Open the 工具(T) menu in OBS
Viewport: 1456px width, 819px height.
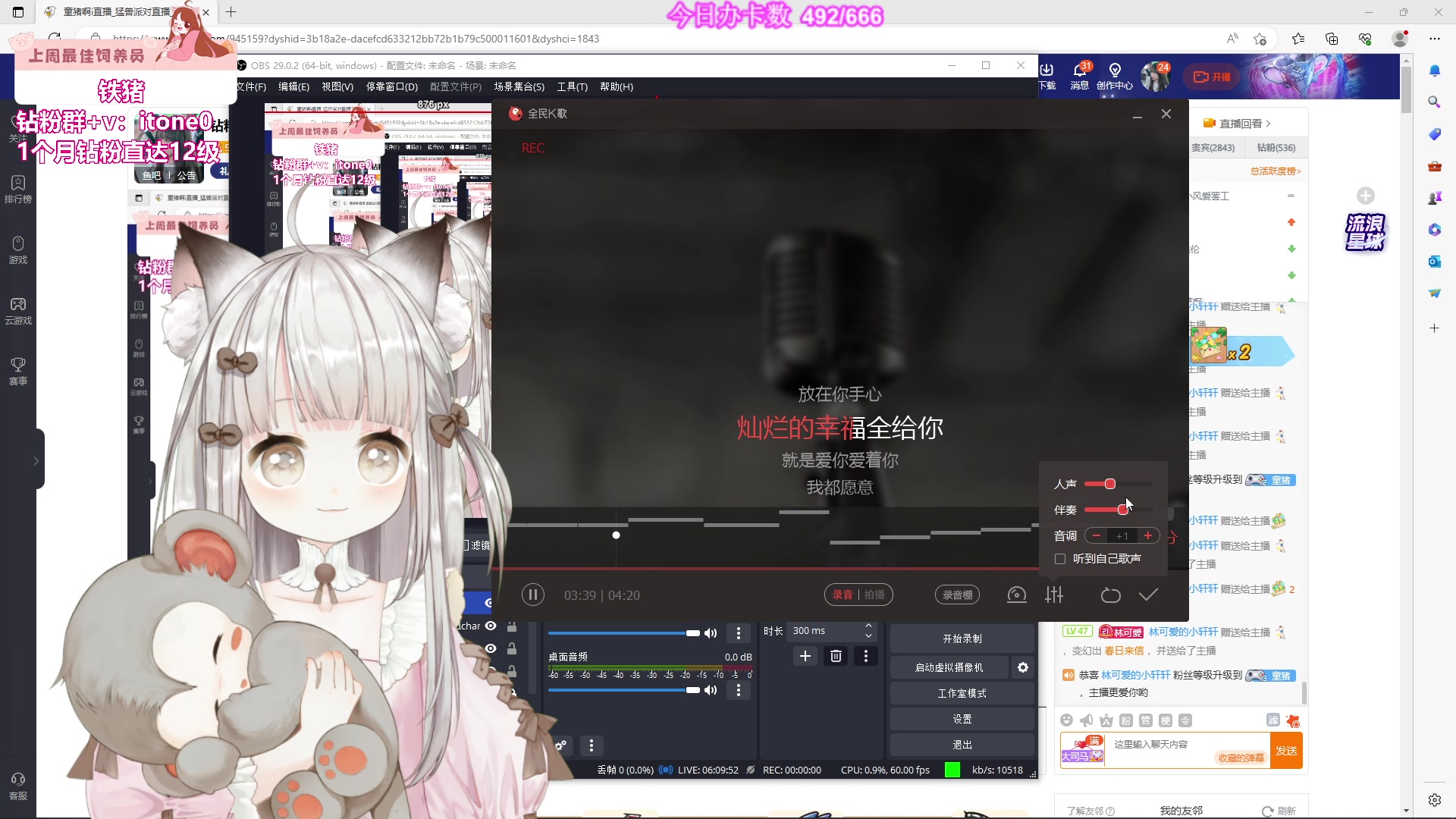(x=573, y=86)
